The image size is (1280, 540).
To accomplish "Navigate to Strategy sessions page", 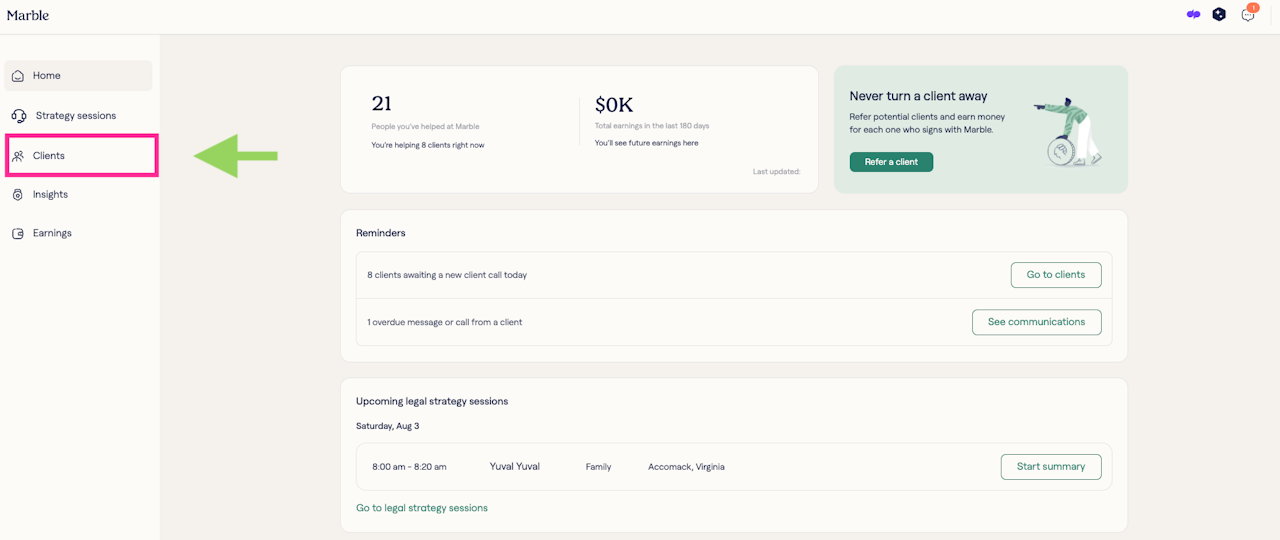I will pos(75,116).
